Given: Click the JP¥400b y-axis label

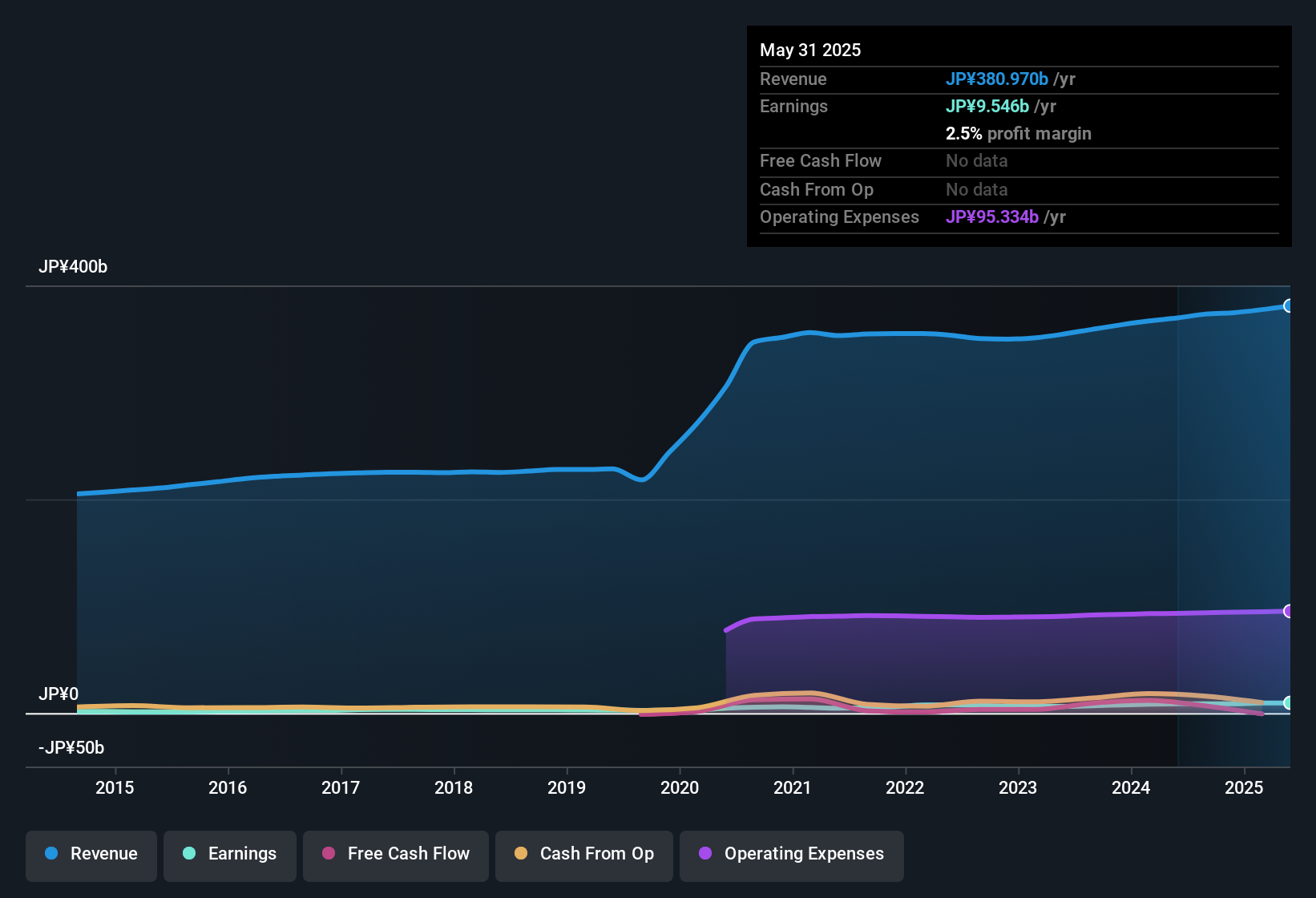Looking at the screenshot, I should [x=73, y=267].
